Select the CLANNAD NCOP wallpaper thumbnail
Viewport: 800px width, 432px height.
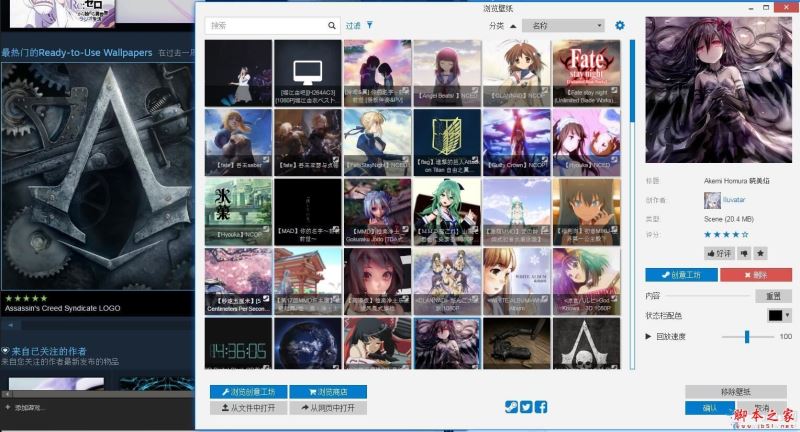pyautogui.click(x=517, y=73)
